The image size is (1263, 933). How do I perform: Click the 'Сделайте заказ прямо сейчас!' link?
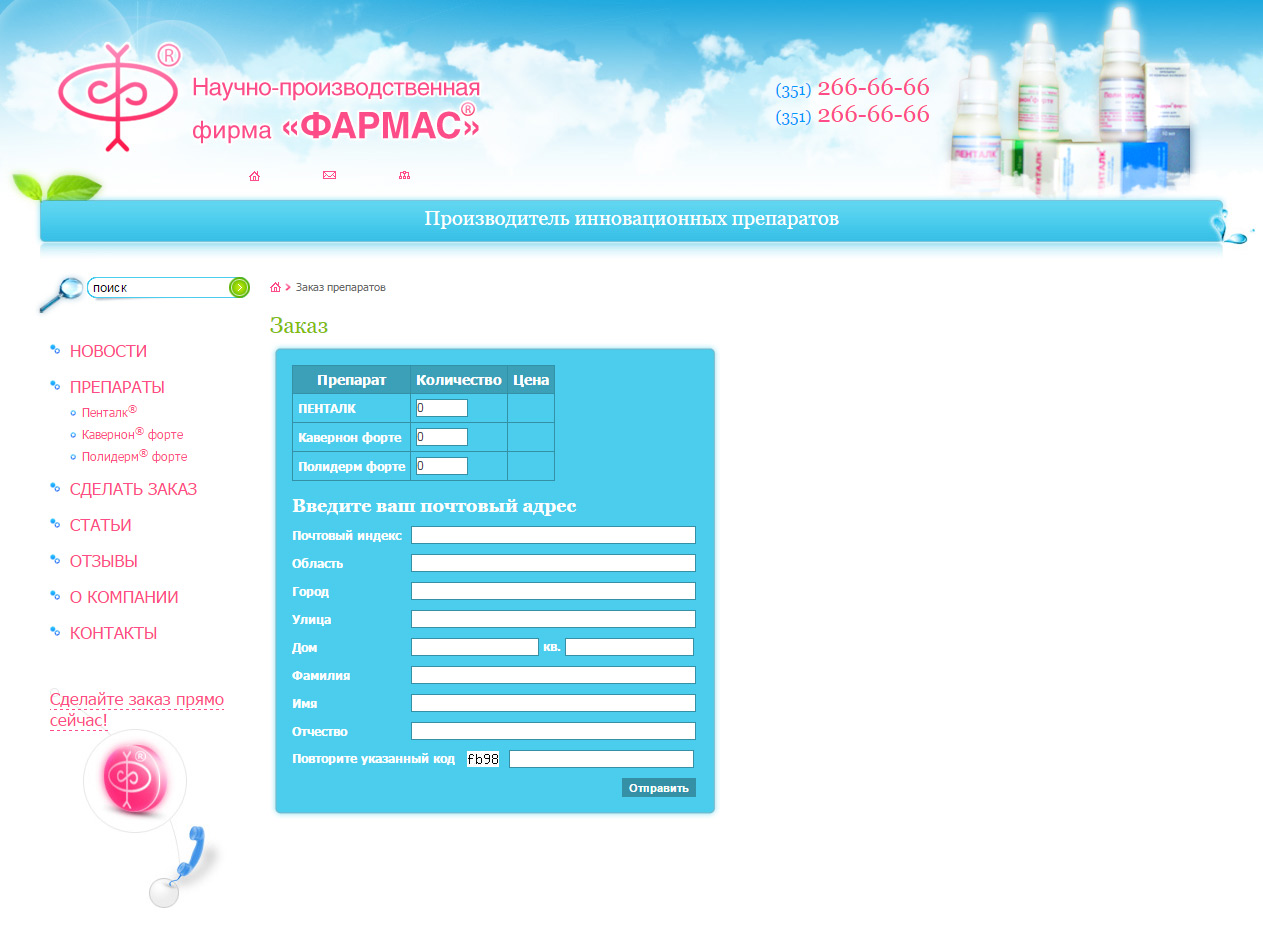coord(137,710)
